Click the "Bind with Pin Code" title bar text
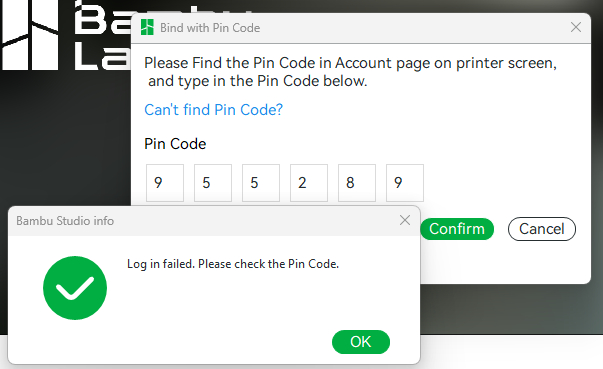This screenshot has width=603, height=369. click(210, 28)
